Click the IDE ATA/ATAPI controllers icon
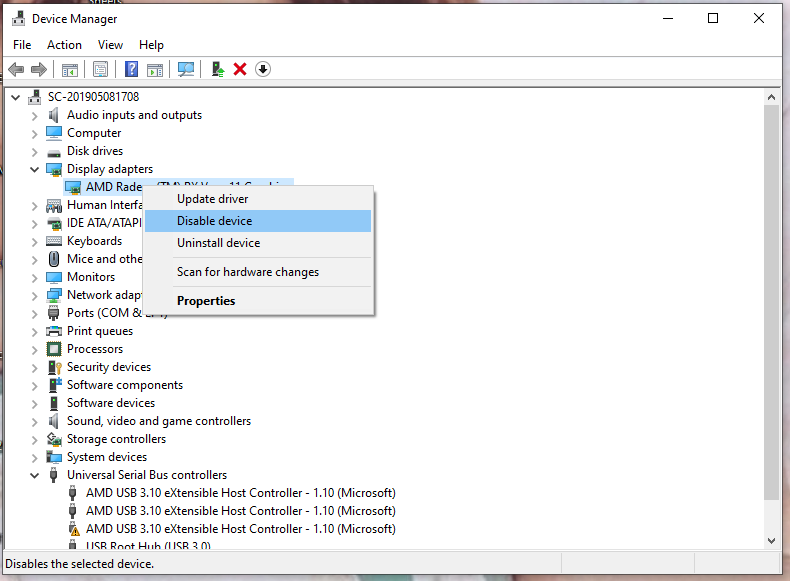 point(54,223)
